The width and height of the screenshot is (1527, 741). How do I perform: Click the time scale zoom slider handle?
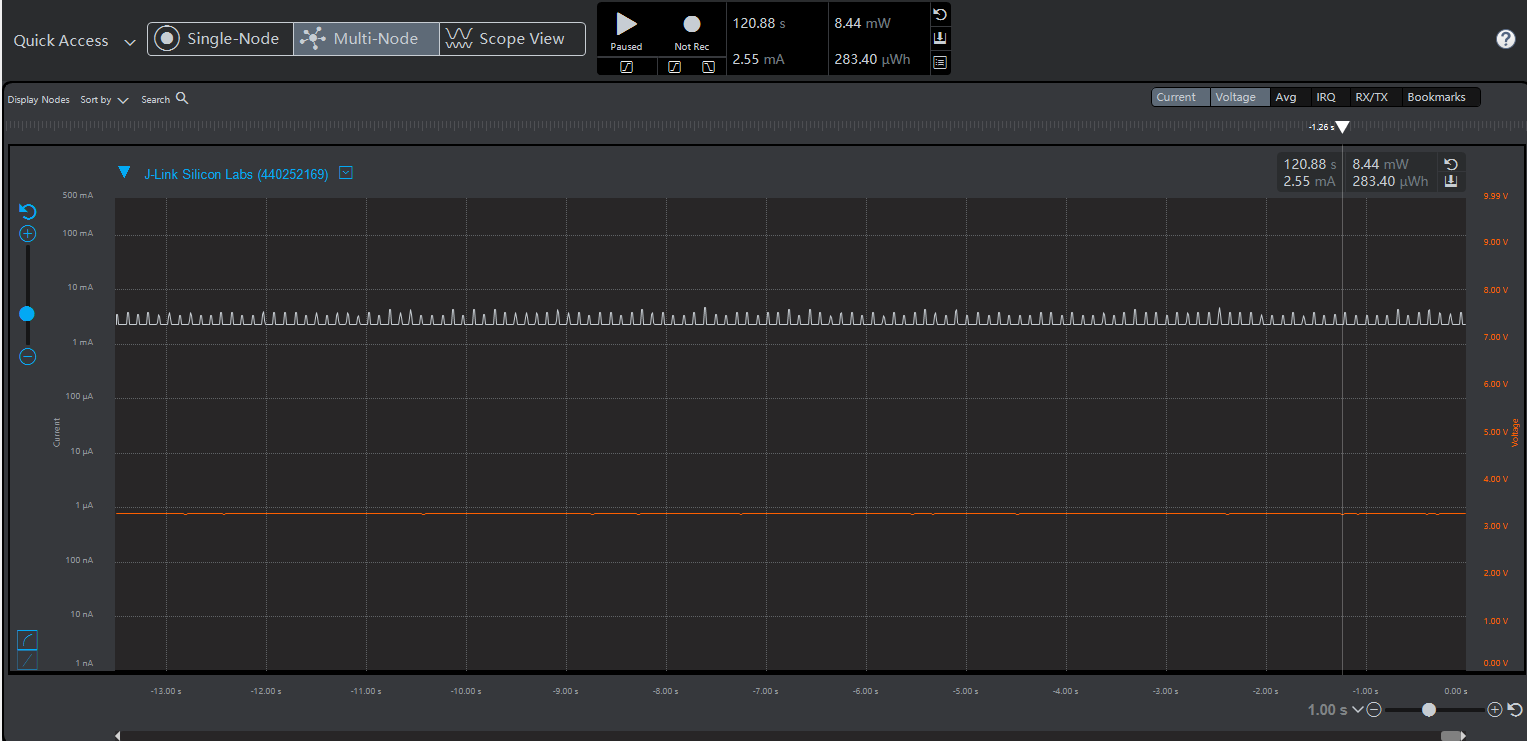tap(1429, 709)
